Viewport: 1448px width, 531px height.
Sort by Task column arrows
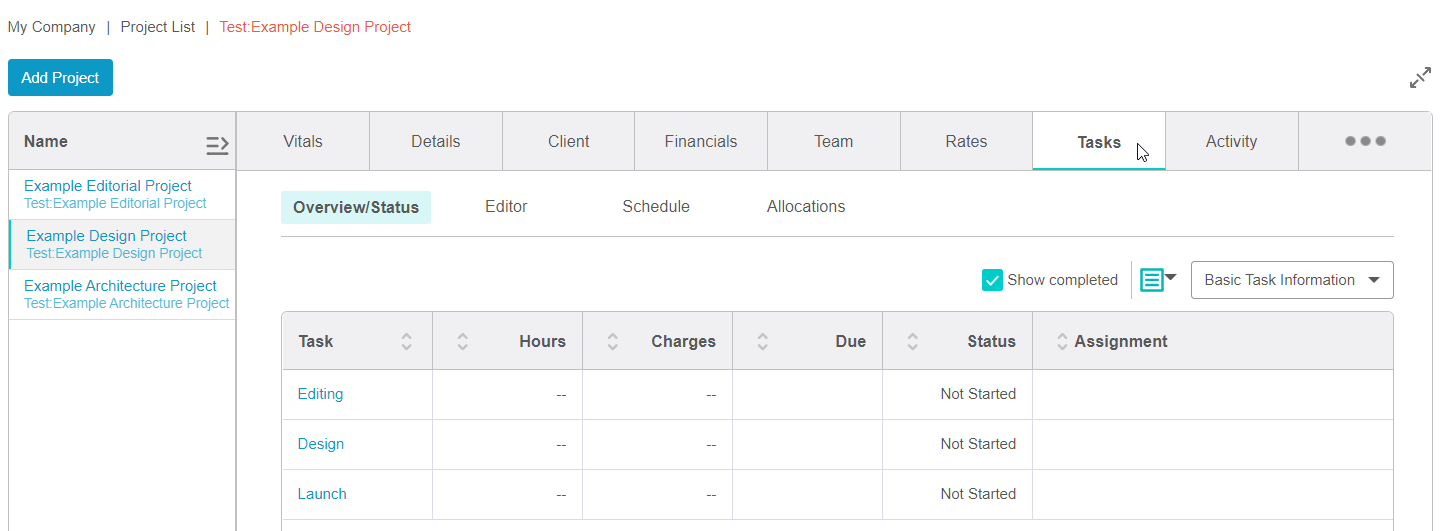pos(406,342)
